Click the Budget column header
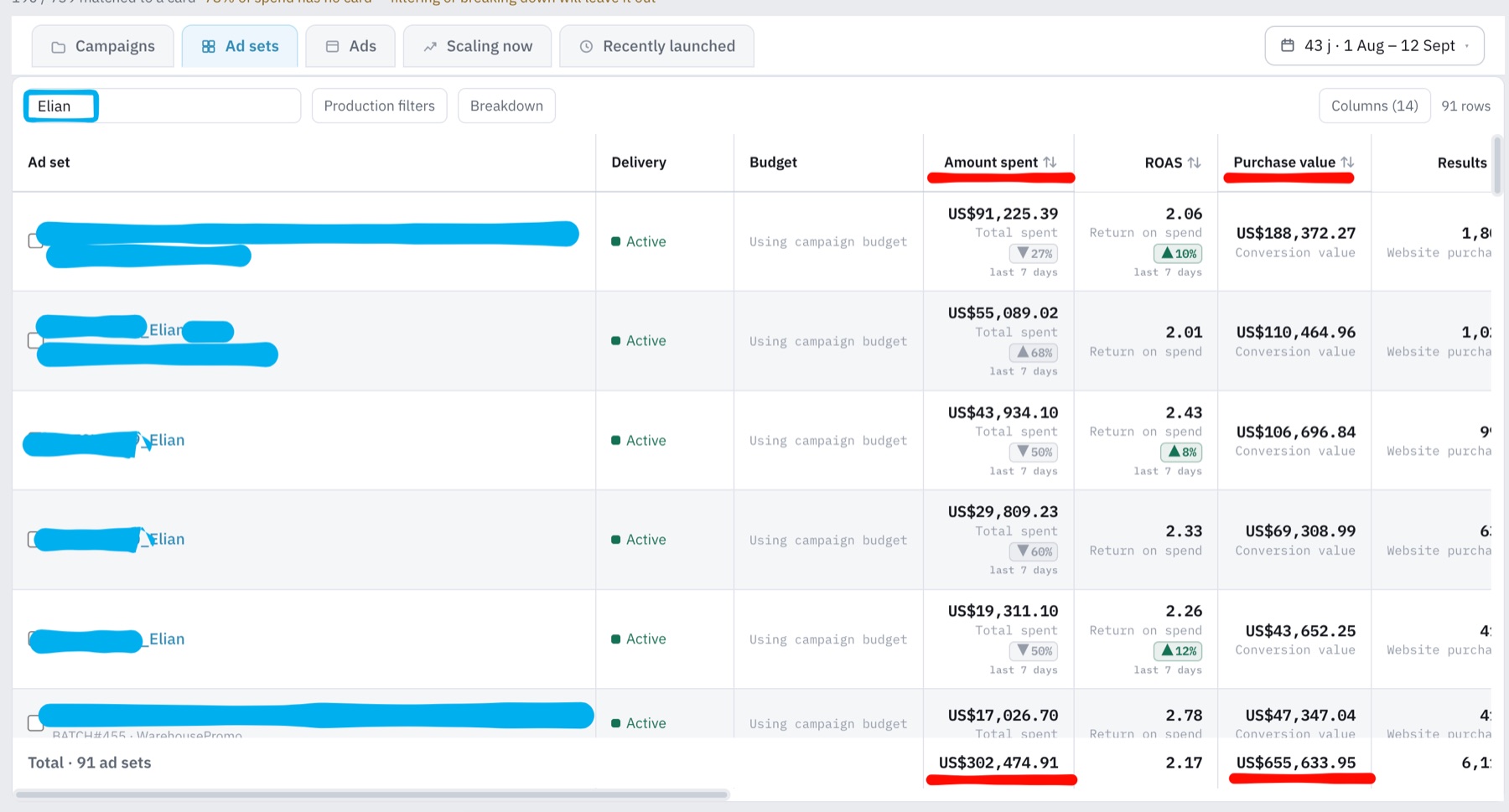This screenshot has height=812, width=1509. click(773, 163)
